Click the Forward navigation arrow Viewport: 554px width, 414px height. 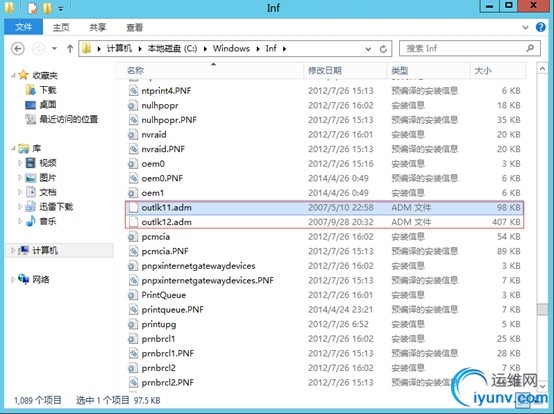point(38,48)
